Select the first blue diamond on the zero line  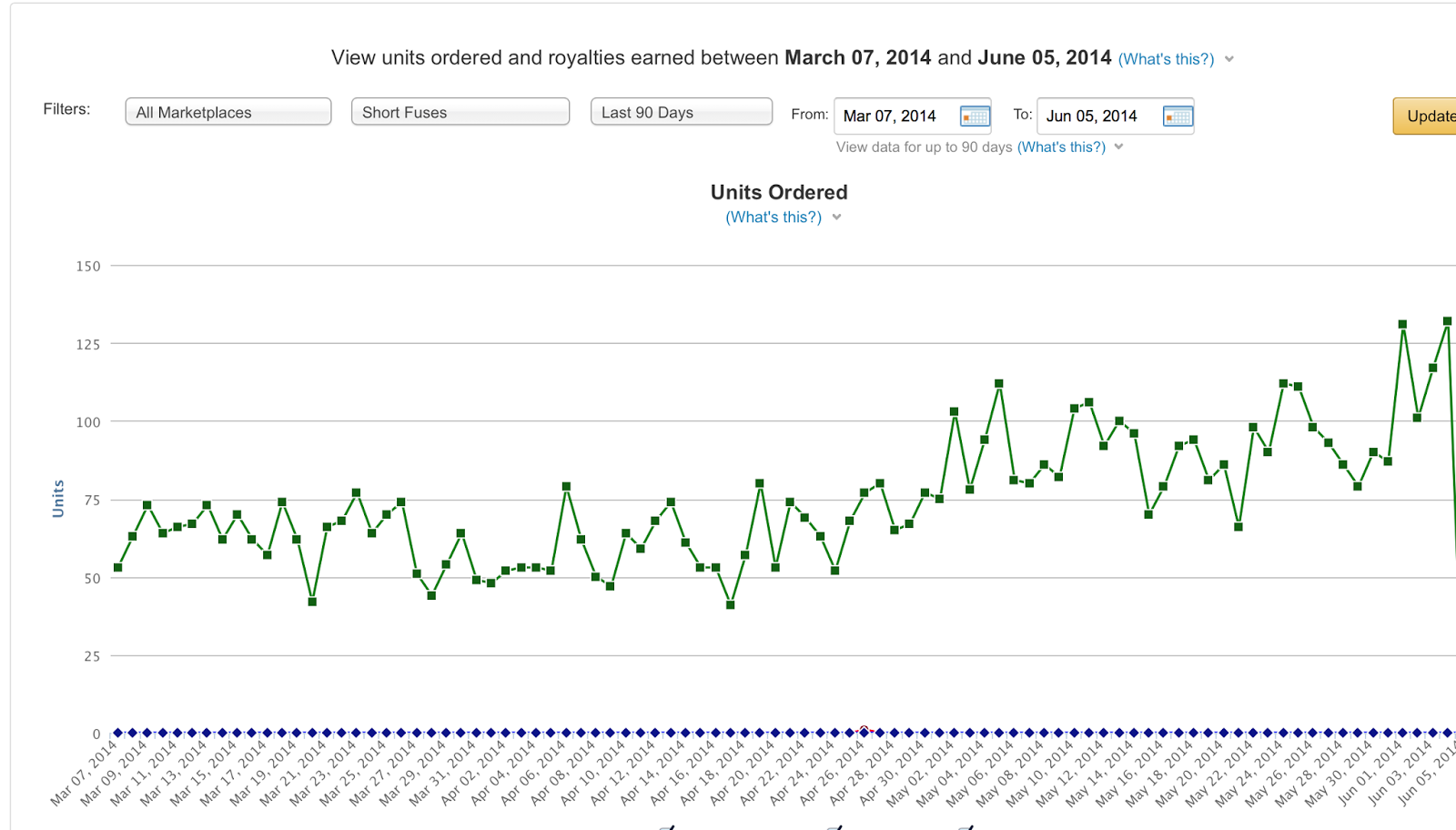(x=117, y=733)
